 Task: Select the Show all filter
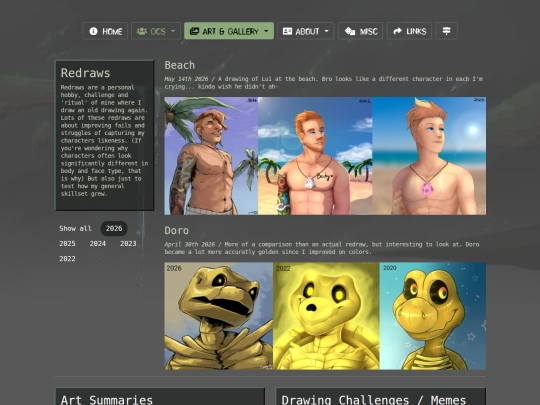point(75,228)
